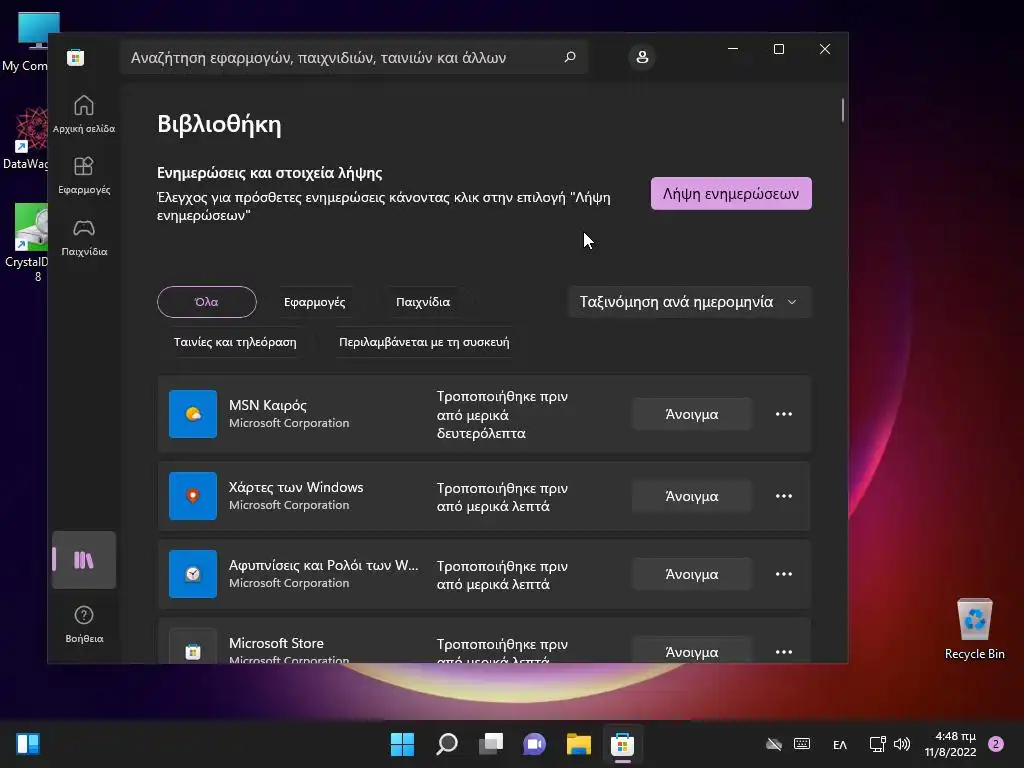Screen dimensions: 1024x768
Task: Click the Microsoft Store logo in title bar
Action: tap(75, 57)
